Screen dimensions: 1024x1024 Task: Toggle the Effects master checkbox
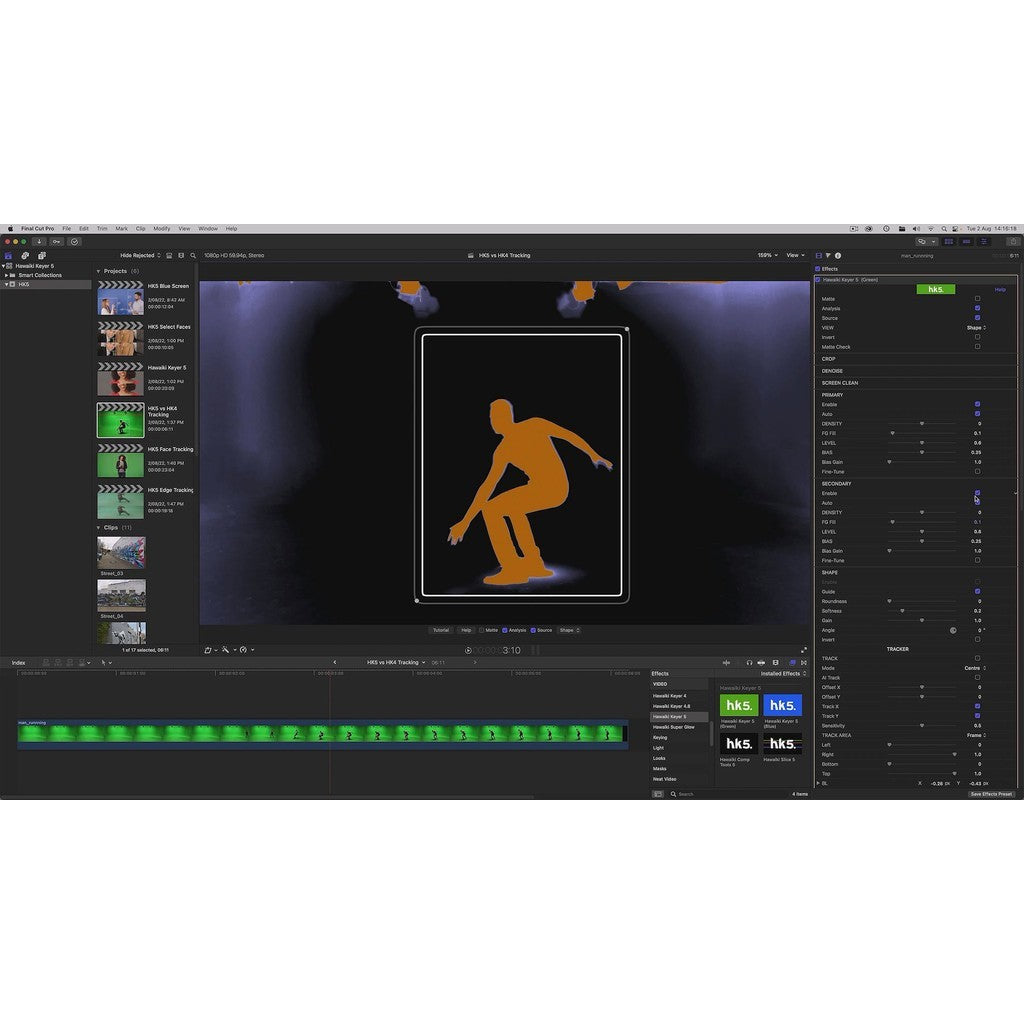(818, 269)
